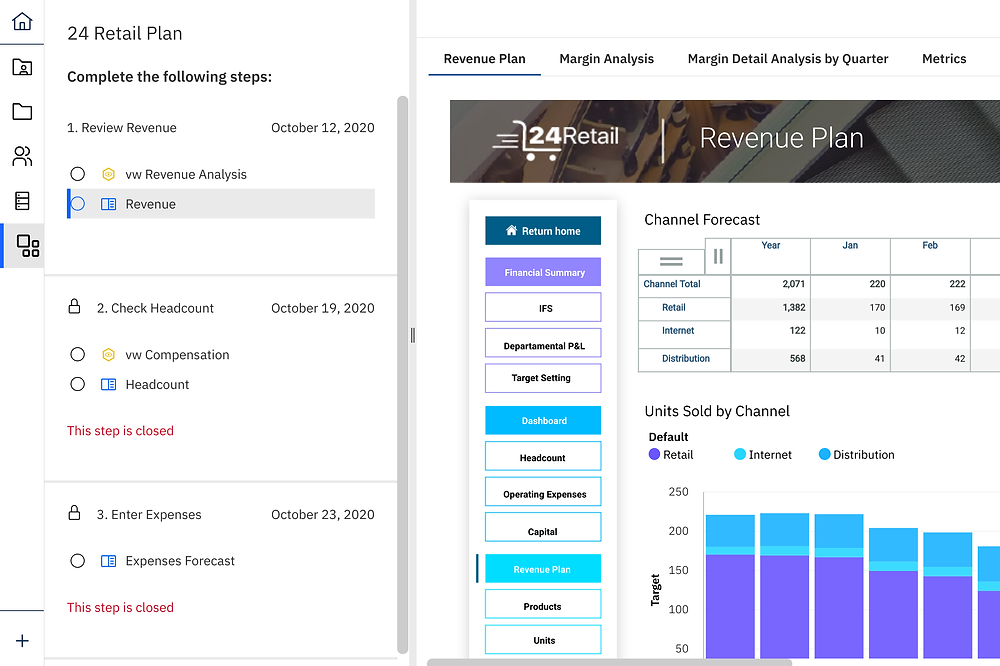Switch to the Metrics tab
Viewport: 1000px width, 666px height.
(944, 59)
